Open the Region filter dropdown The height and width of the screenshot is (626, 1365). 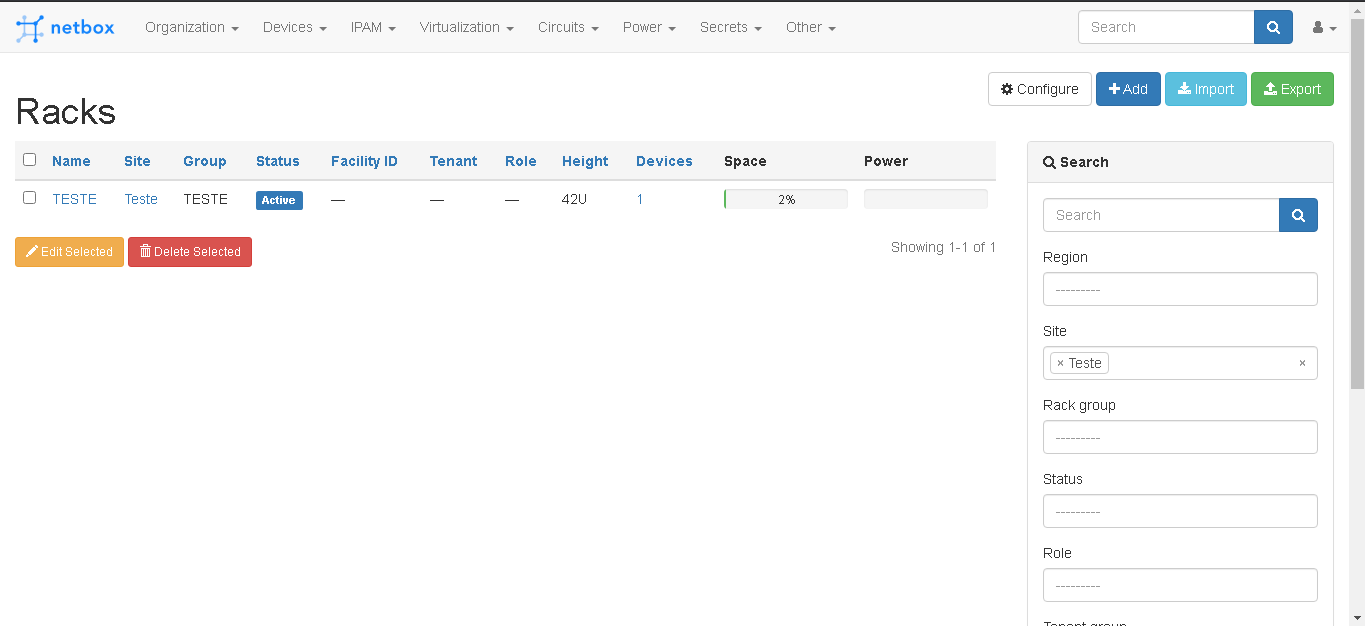(x=1180, y=289)
